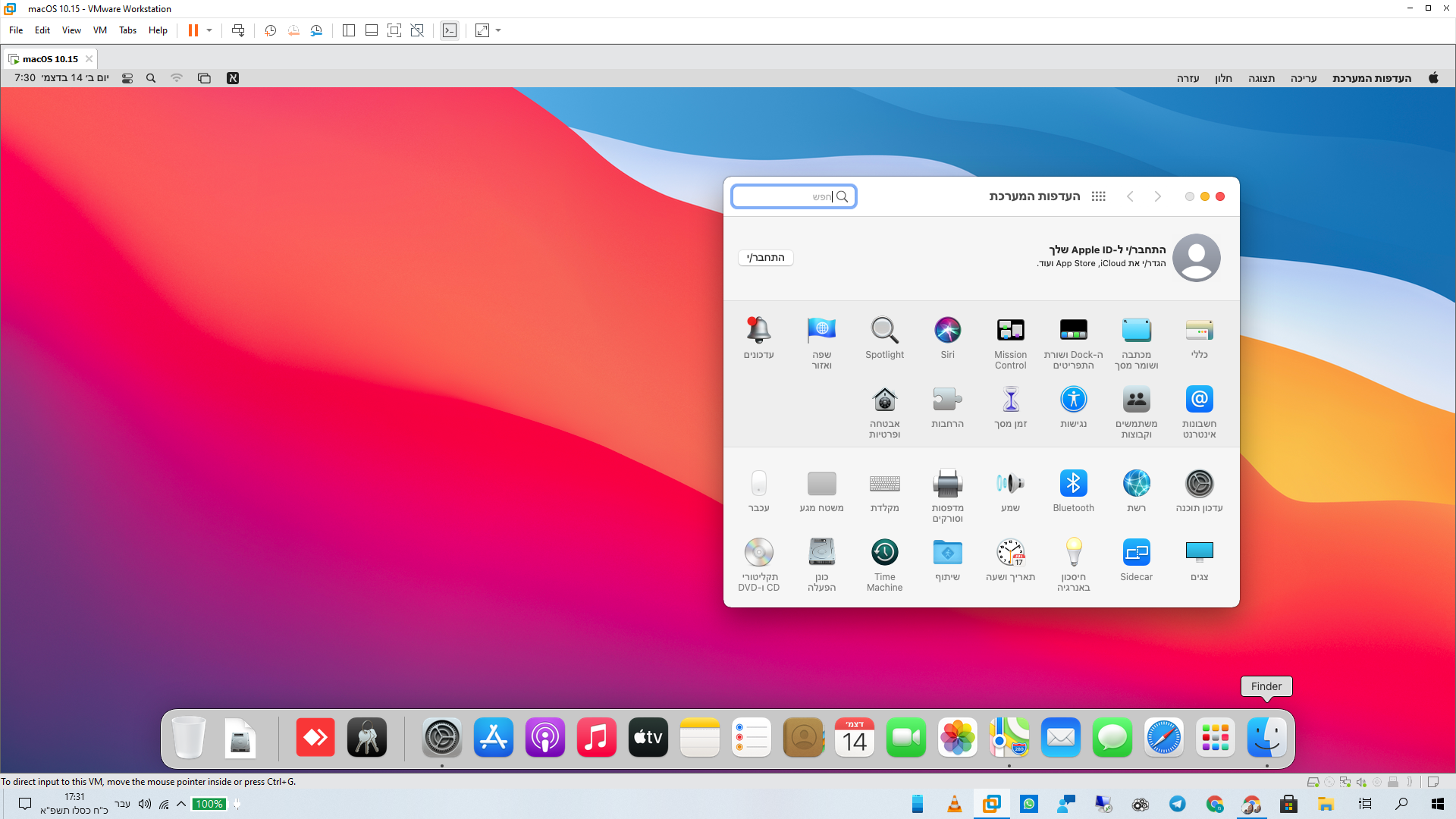This screenshot has height=819, width=1456.
Task: Open the Mouse preference pane
Action: 758,491
